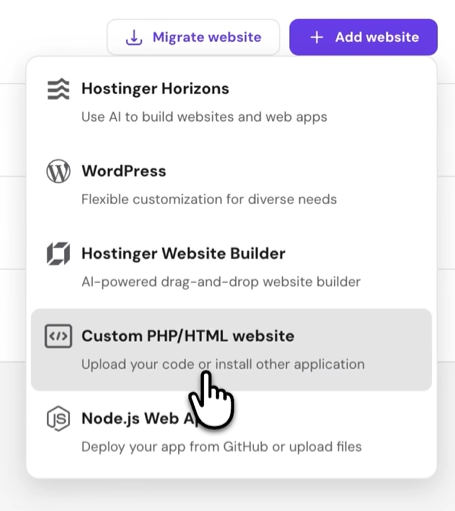The height and width of the screenshot is (511, 455).
Task: Click the WordPress logo icon
Action: [58, 171]
